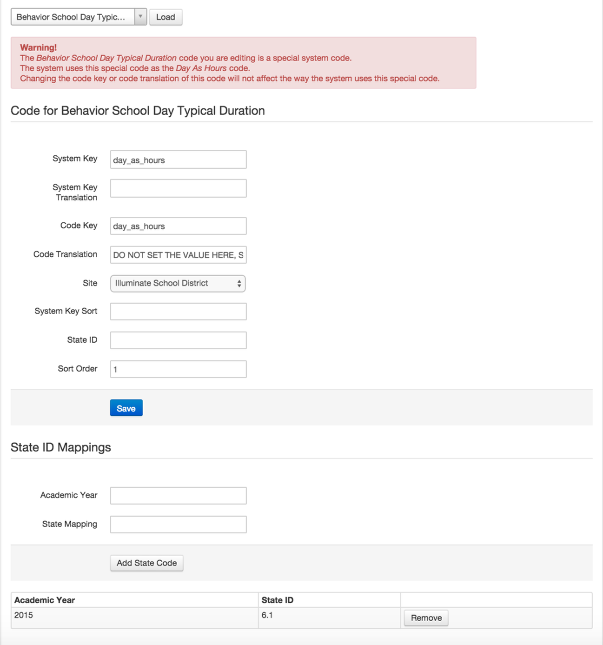Click the State Mapping input field
This screenshot has width=603, height=645.
click(178, 524)
